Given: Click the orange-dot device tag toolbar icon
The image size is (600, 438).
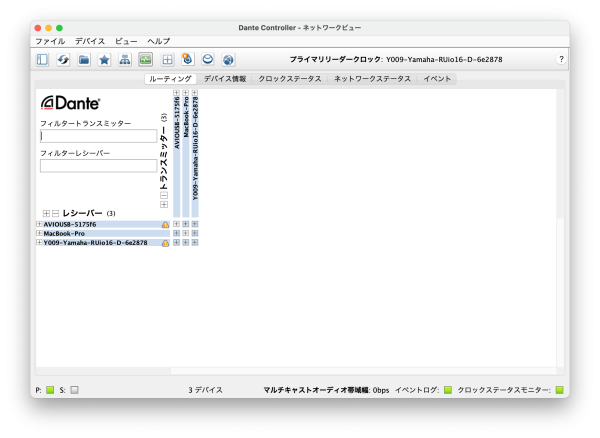Looking at the screenshot, I should 188,60.
